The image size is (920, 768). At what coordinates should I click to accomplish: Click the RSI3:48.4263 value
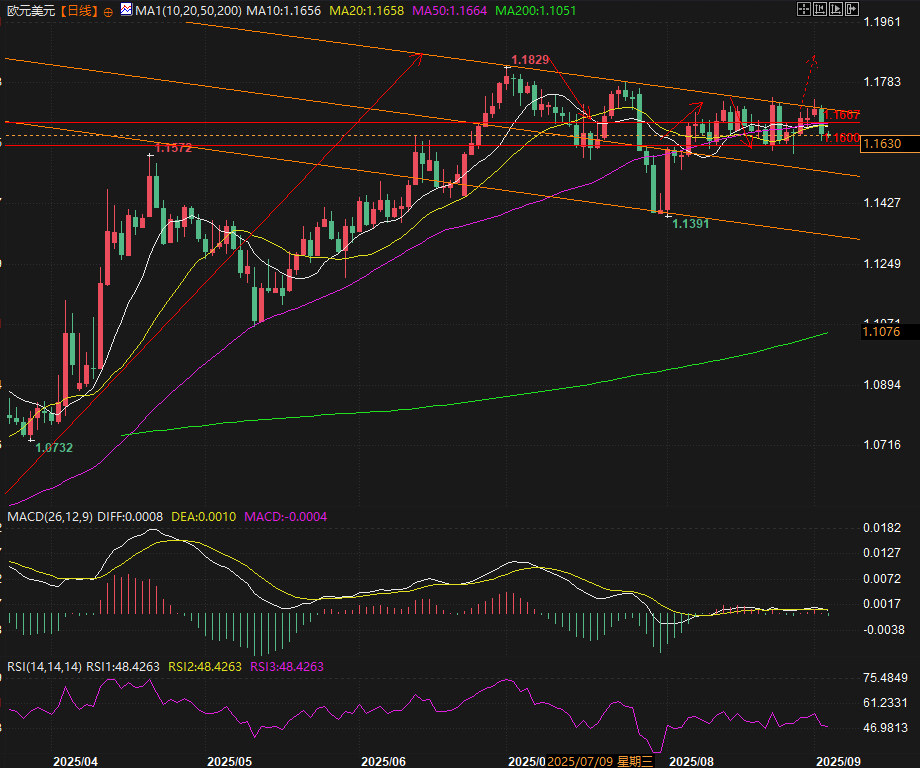pyautogui.click(x=287, y=667)
